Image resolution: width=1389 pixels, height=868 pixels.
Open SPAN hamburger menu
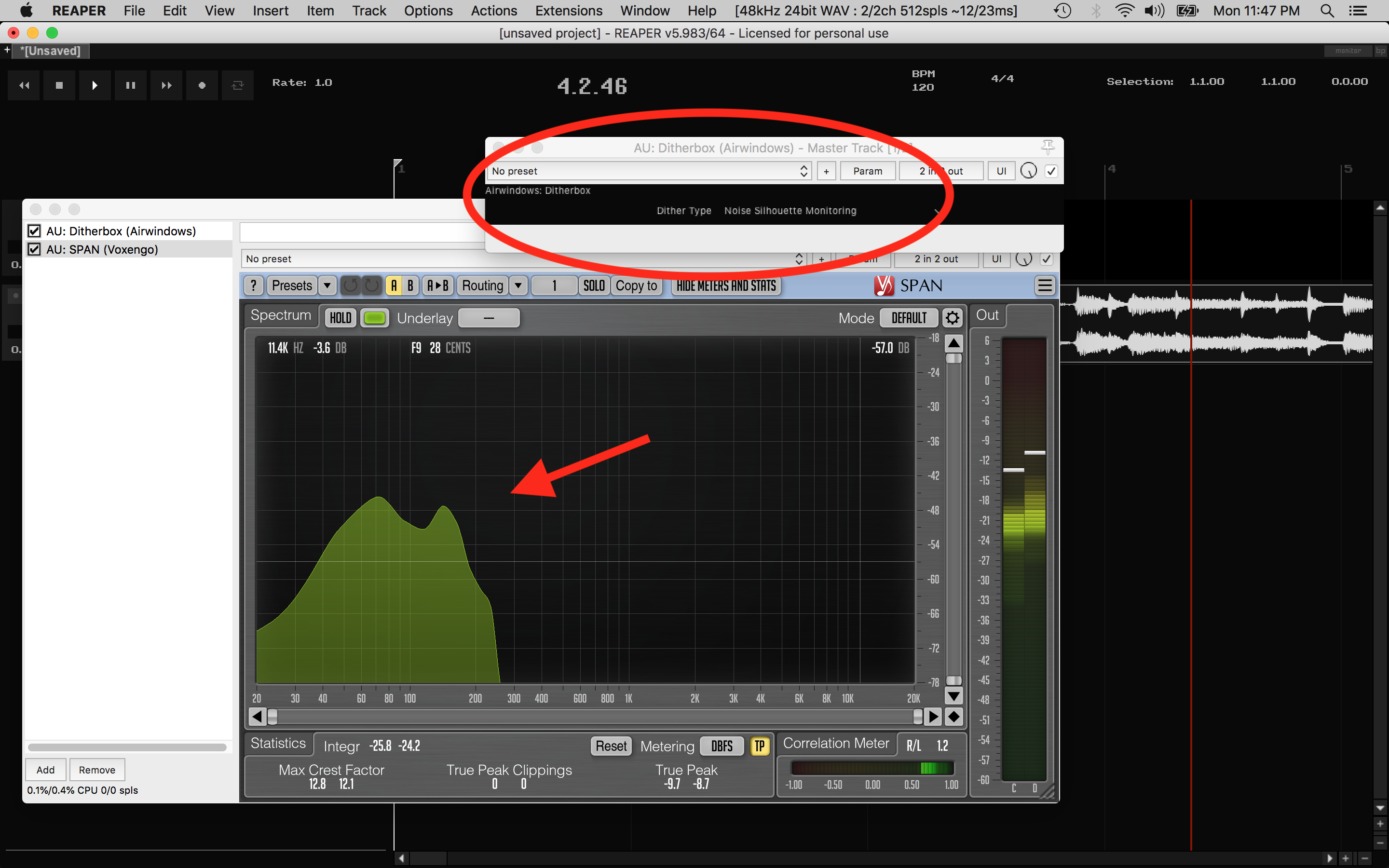(1045, 285)
